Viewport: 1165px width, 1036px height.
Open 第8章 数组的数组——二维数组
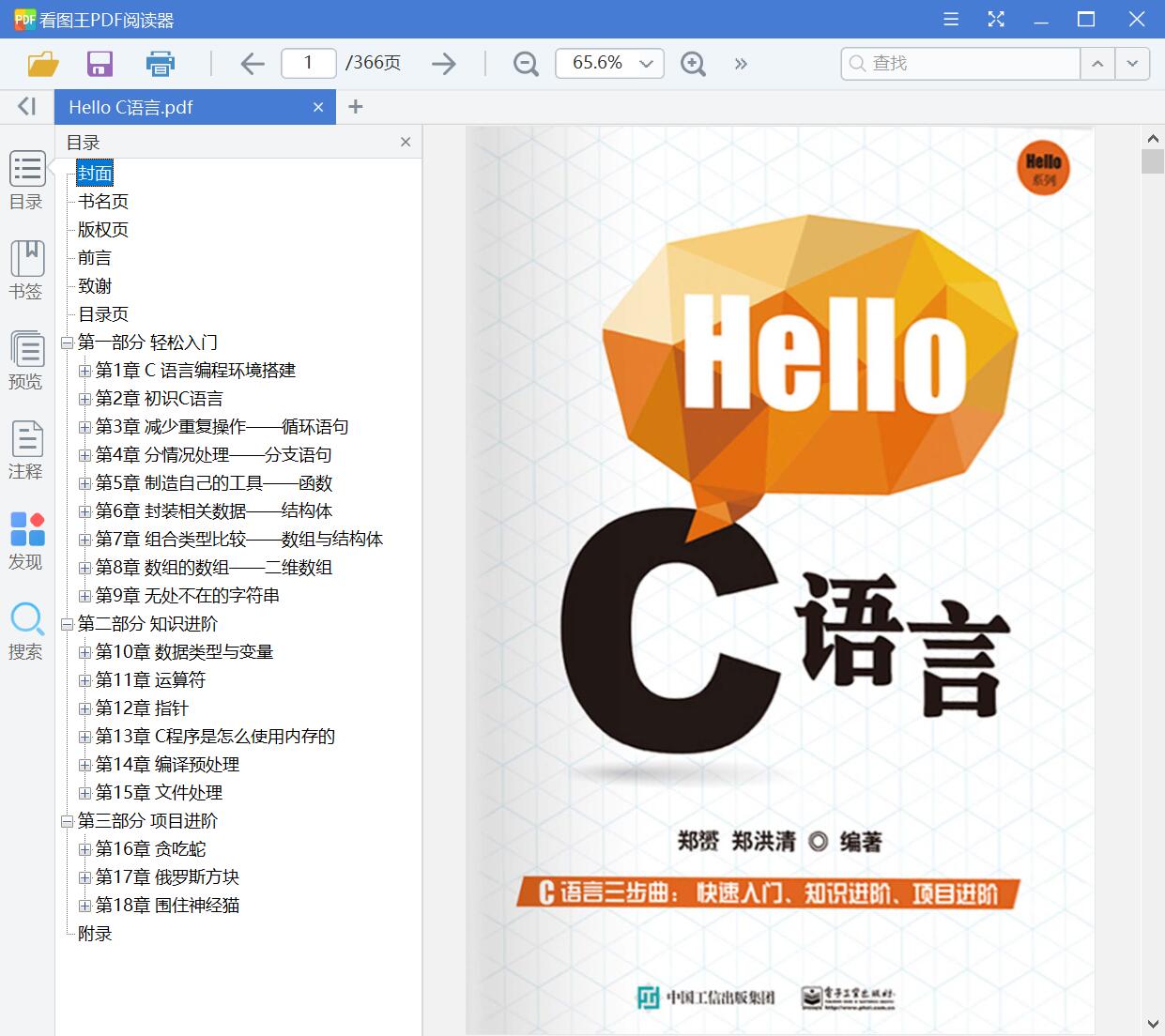pos(214,568)
